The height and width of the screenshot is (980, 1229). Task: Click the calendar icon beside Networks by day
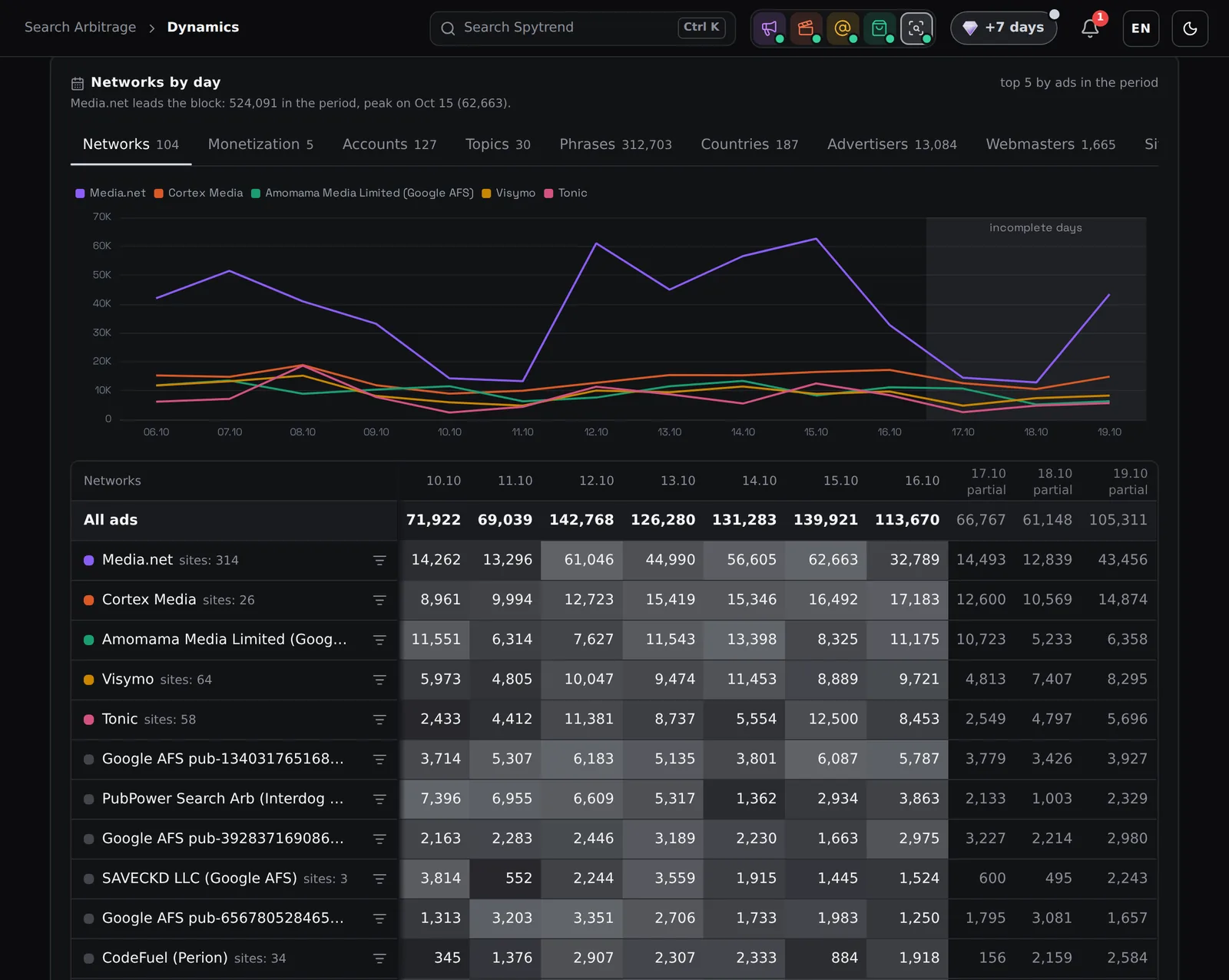pos(78,83)
